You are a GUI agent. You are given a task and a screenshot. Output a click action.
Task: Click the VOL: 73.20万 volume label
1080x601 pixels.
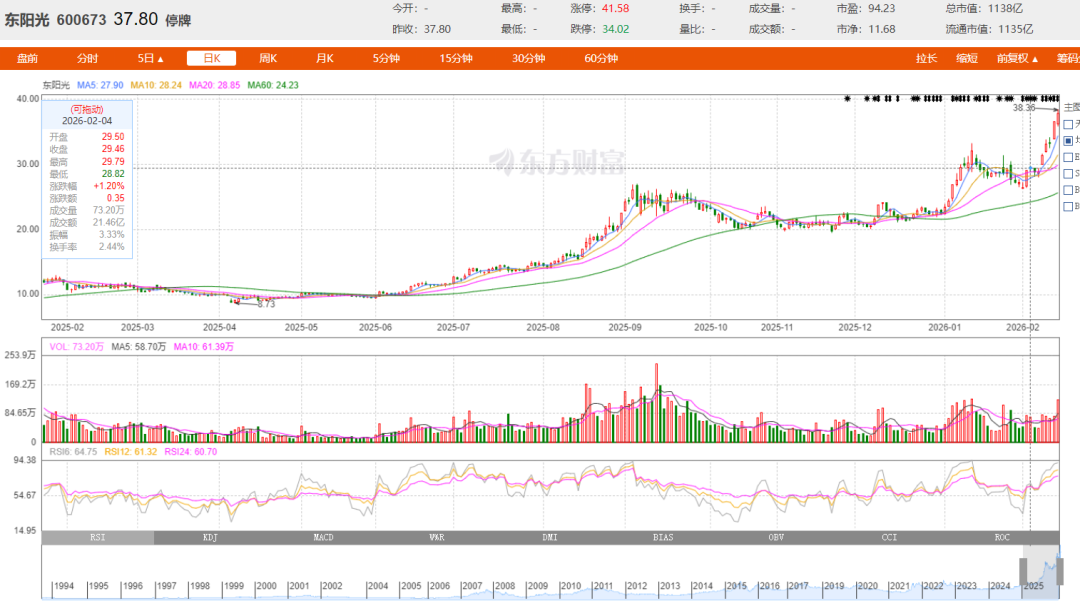coord(76,347)
